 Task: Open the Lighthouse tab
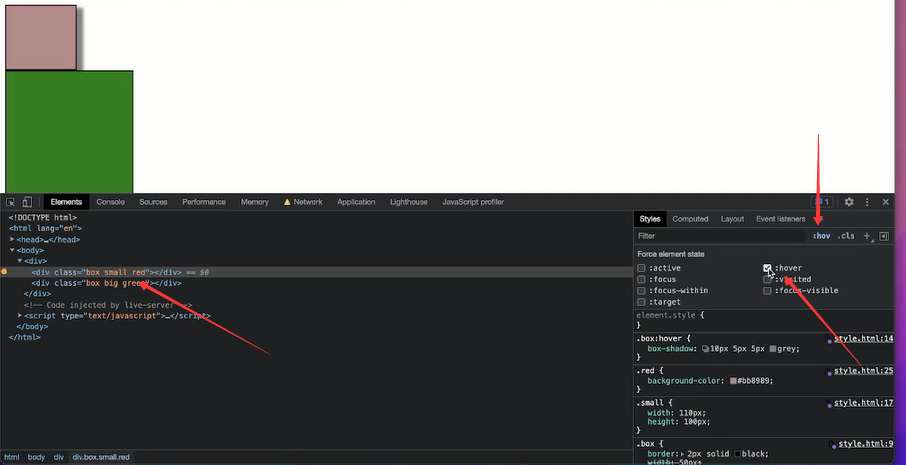(x=409, y=202)
